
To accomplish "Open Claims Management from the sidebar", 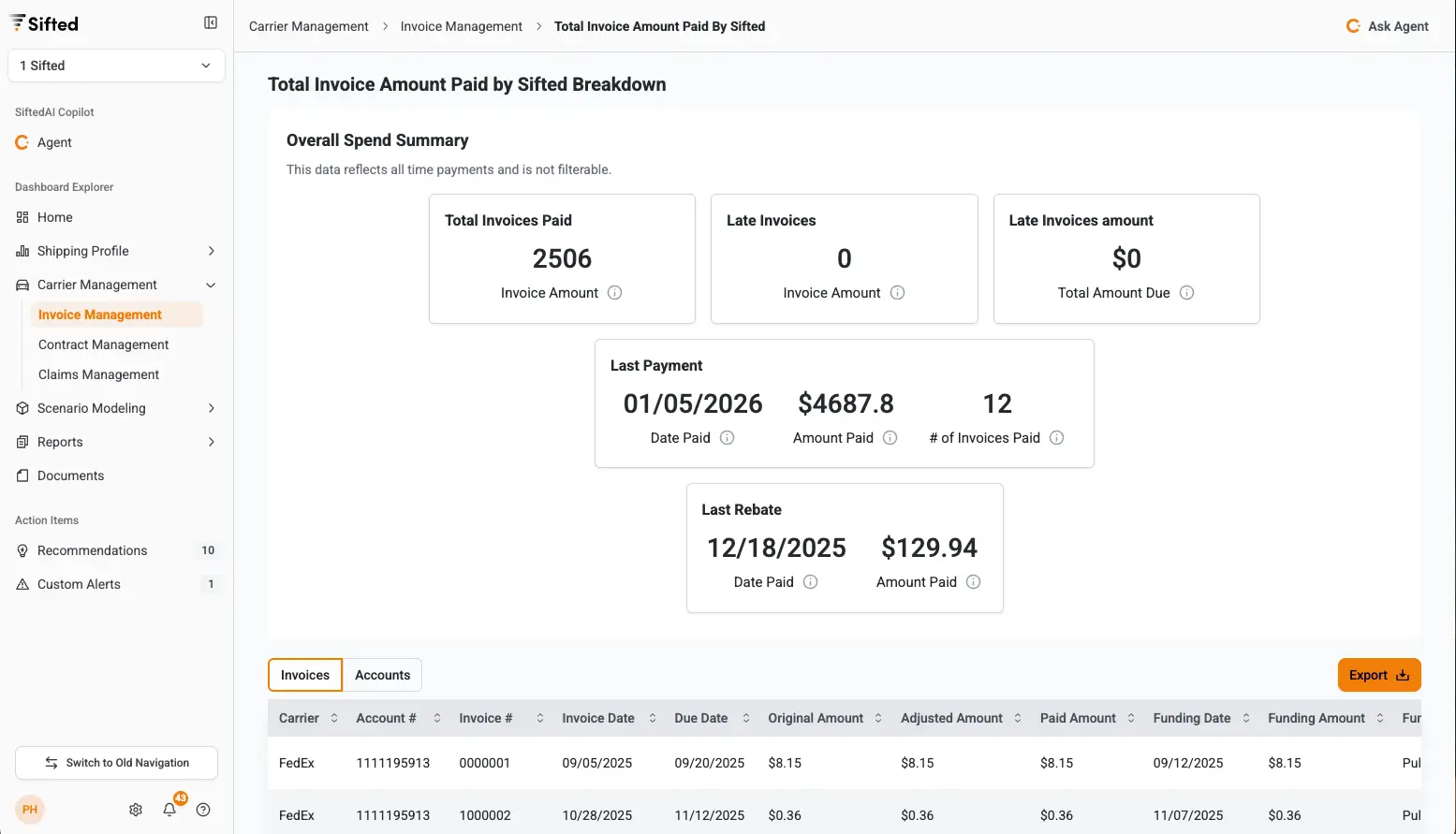I will 98,374.
